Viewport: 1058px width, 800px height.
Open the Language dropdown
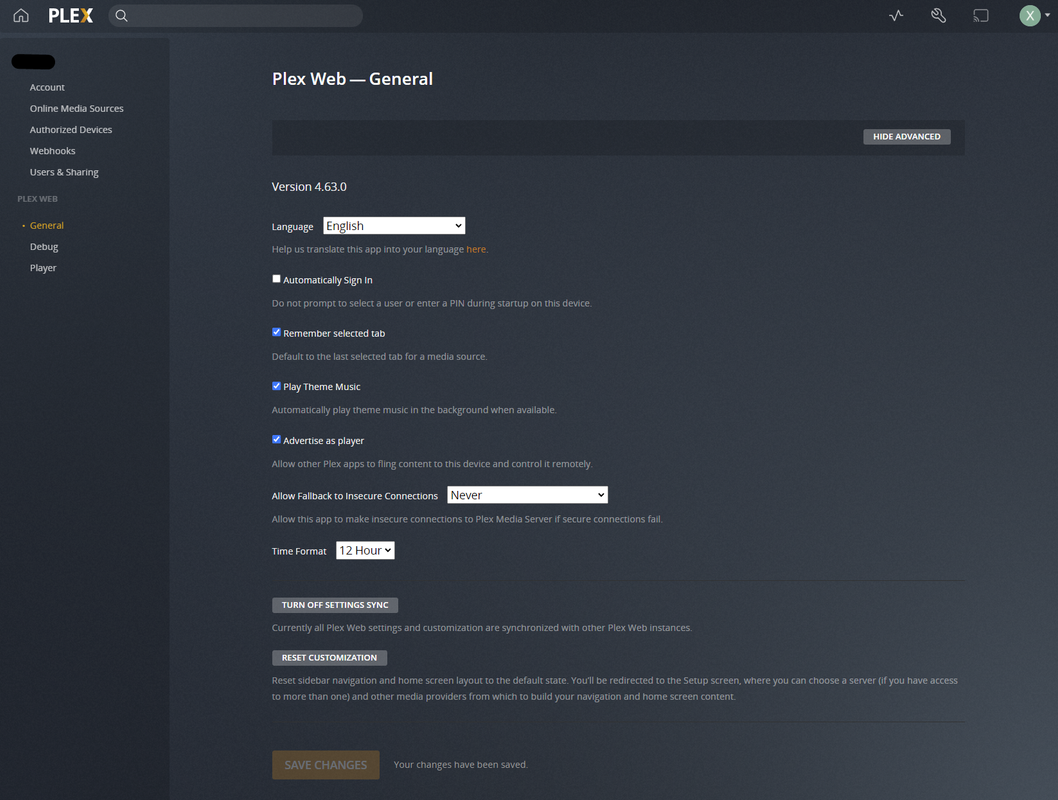pyautogui.click(x=394, y=225)
